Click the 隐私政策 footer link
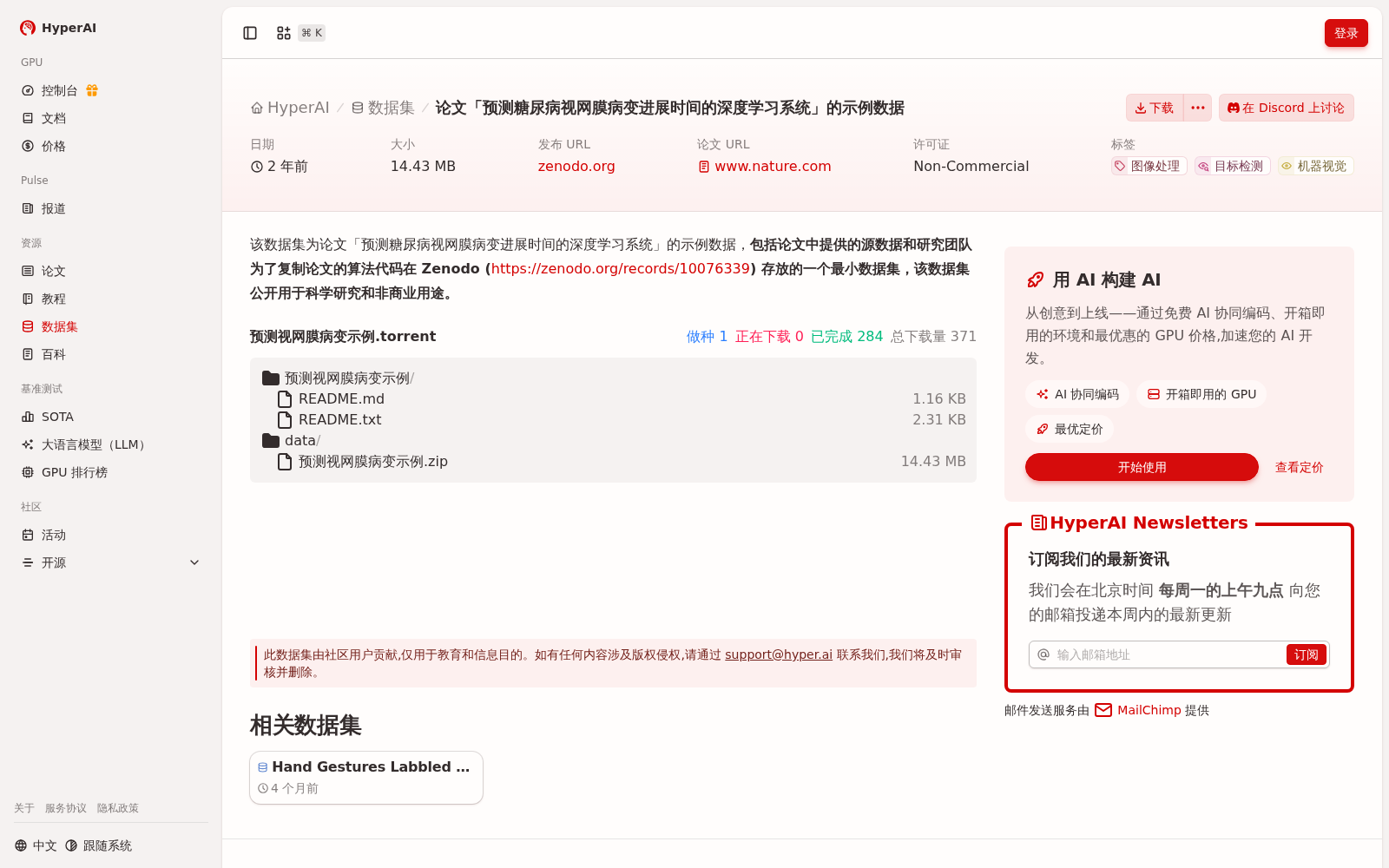The height and width of the screenshot is (868, 1389). click(x=118, y=808)
